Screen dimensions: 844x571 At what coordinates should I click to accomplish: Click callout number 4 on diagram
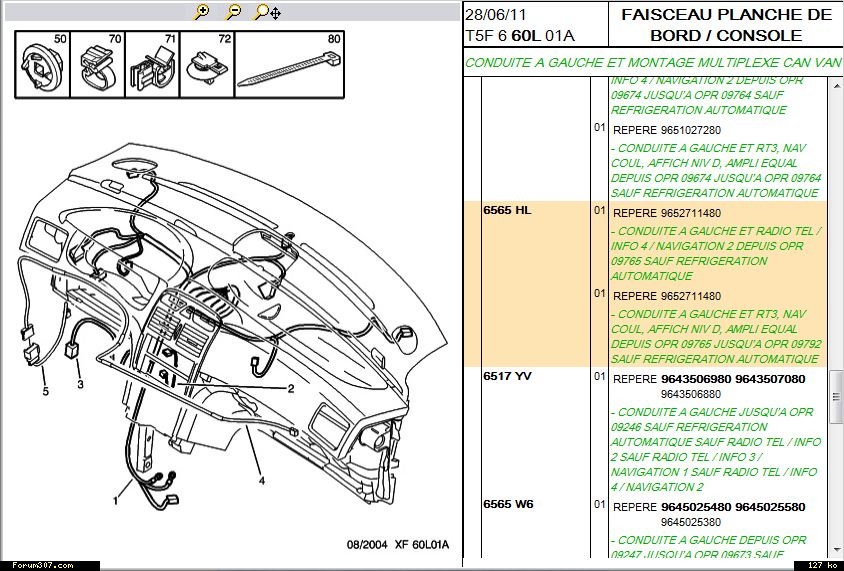coord(261,479)
